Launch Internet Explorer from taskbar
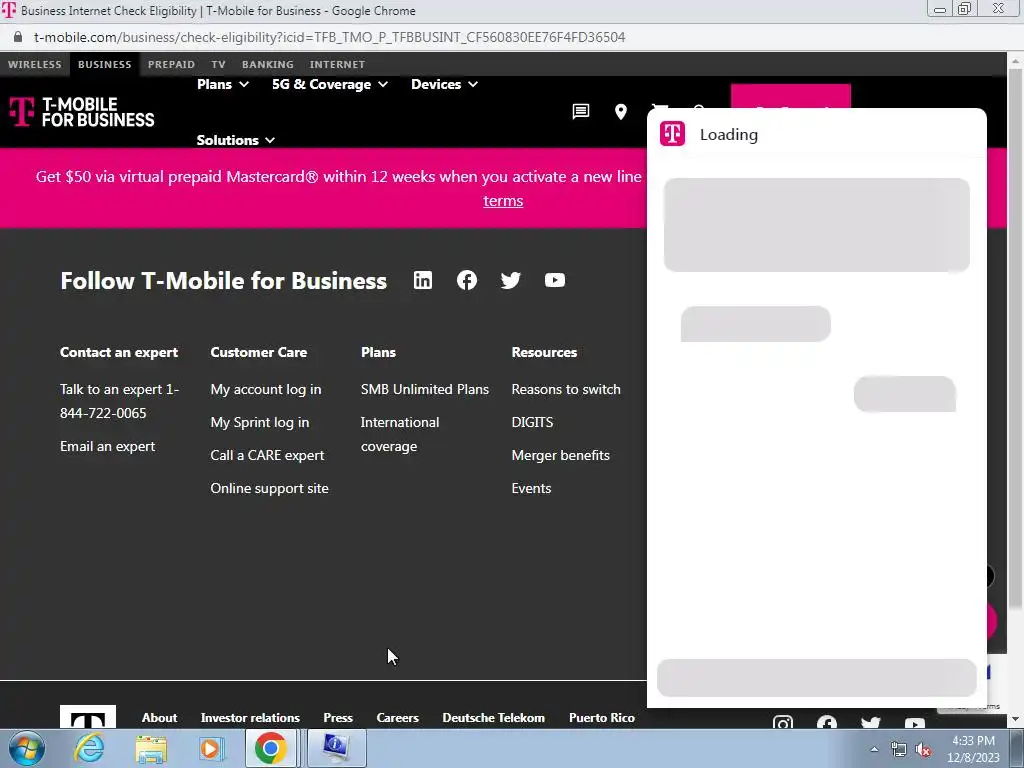 tap(89, 748)
